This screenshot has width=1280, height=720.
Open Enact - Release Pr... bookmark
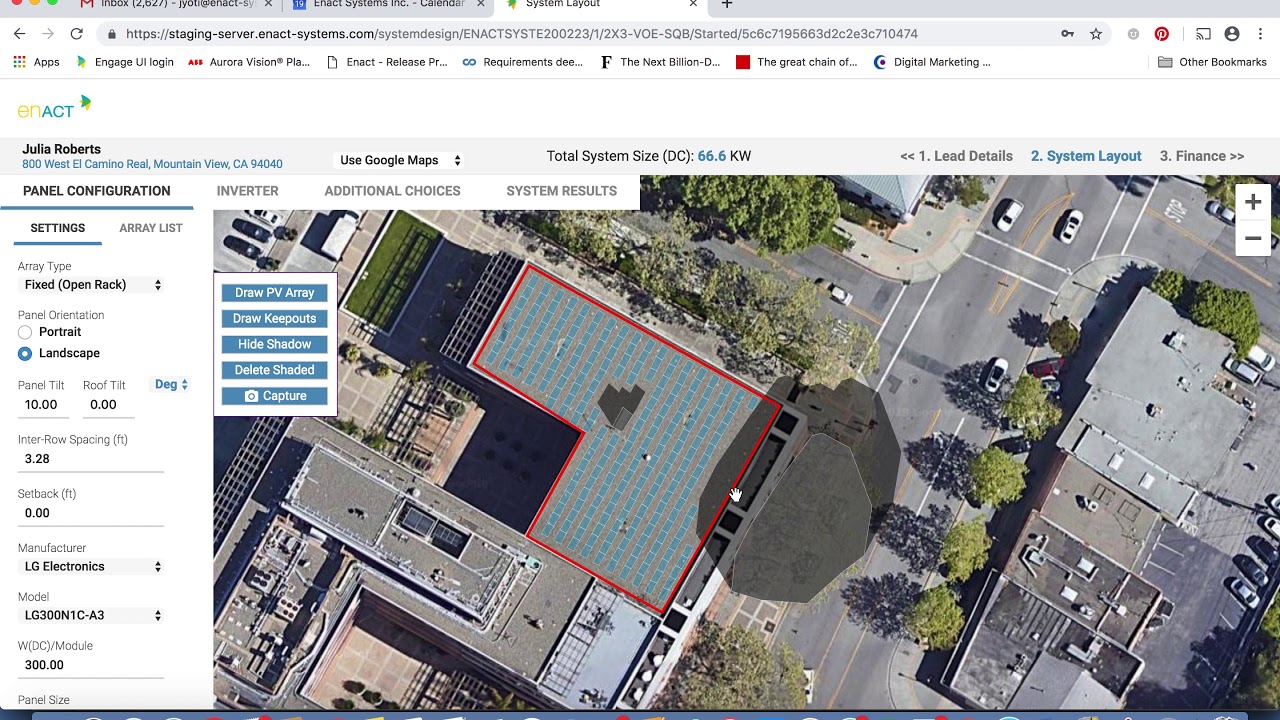tap(387, 62)
